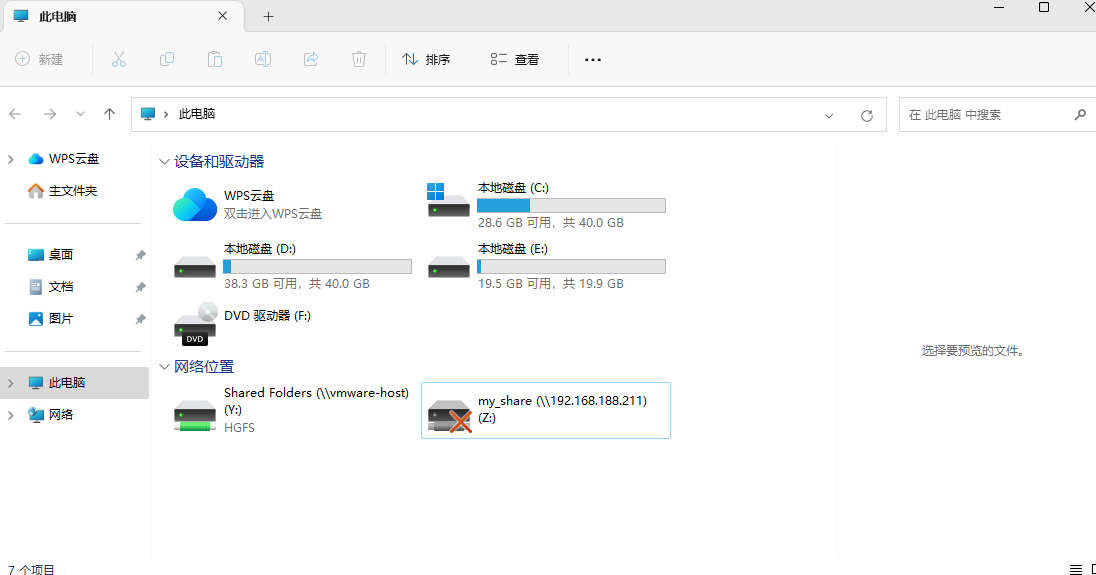
Task: Collapse the 网络位置 group
Action: pyautogui.click(x=164, y=367)
